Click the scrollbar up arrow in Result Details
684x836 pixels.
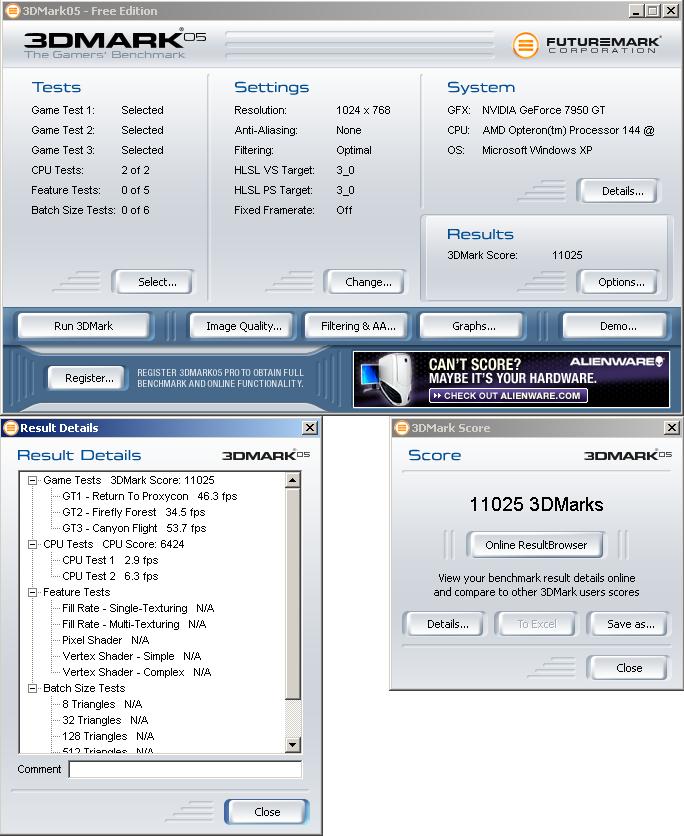pos(293,480)
